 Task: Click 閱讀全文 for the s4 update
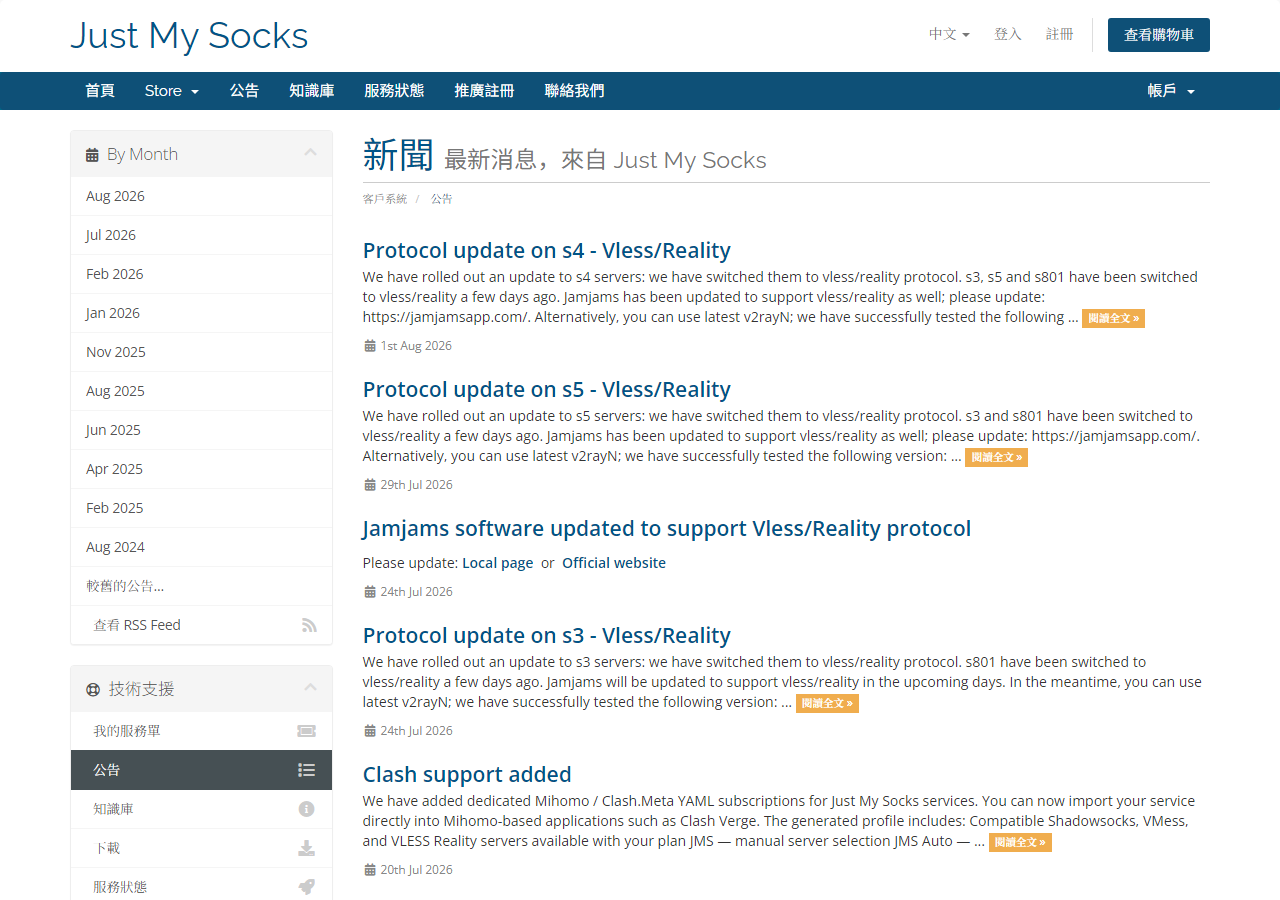click(x=1113, y=318)
